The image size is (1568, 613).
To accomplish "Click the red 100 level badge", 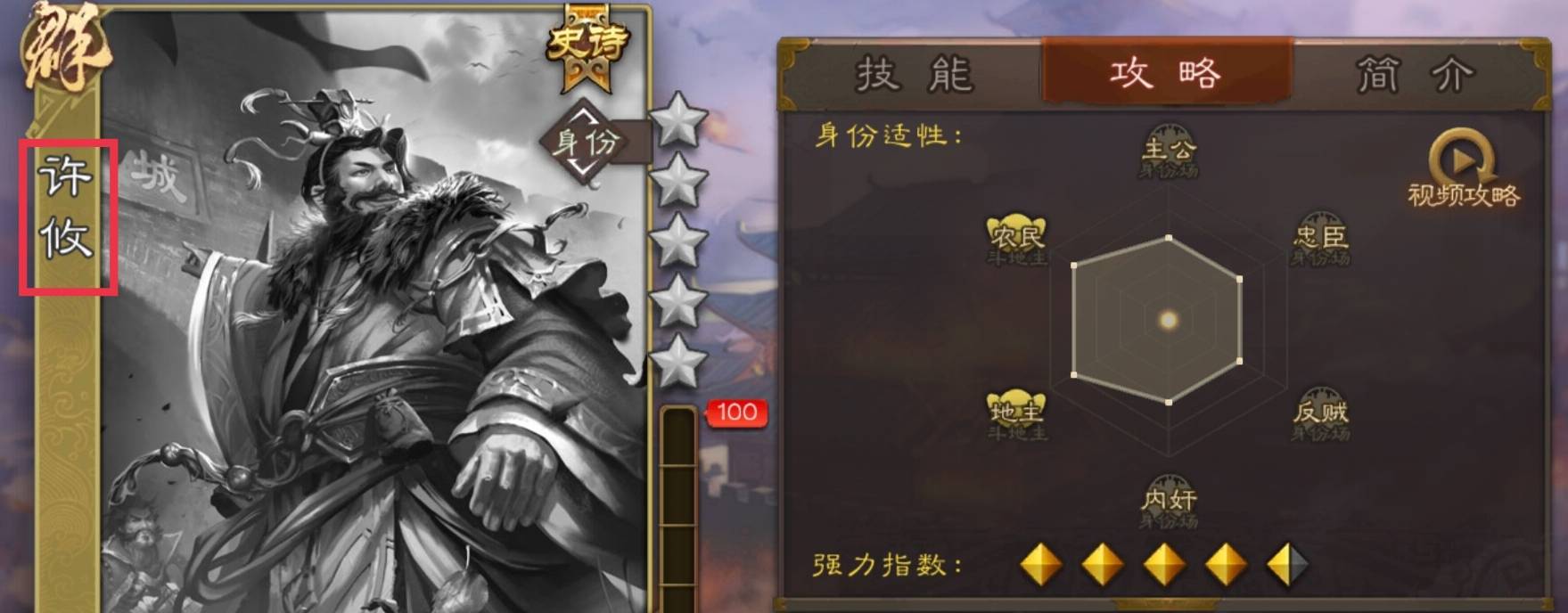I will click(x=737, y=413).
